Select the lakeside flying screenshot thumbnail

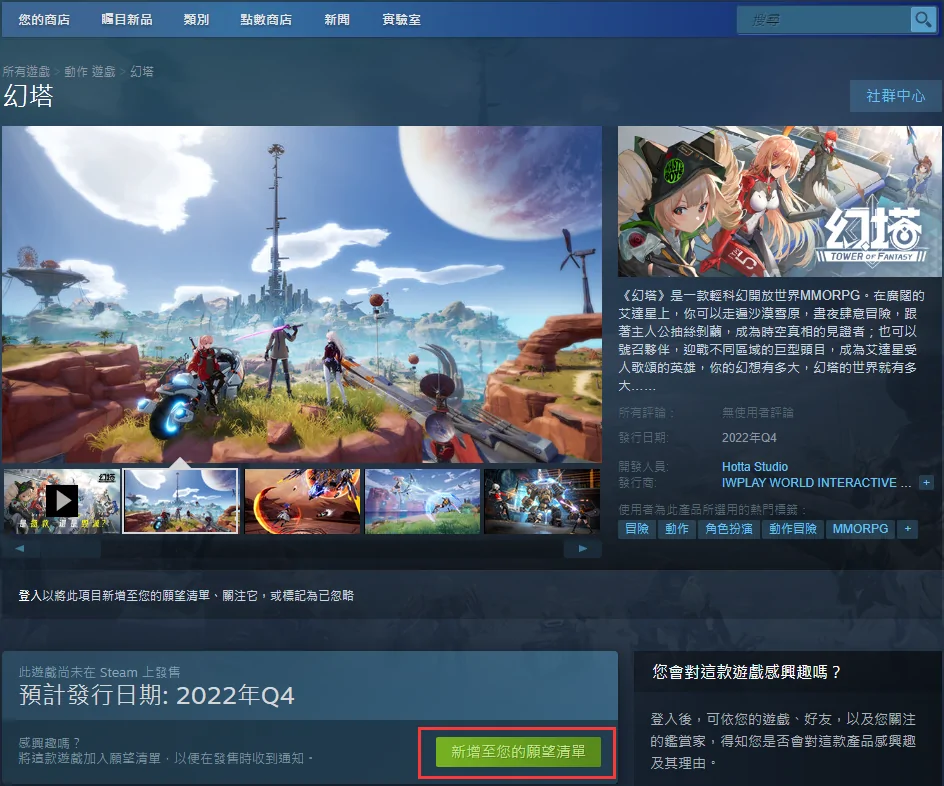tap(423, 501)
